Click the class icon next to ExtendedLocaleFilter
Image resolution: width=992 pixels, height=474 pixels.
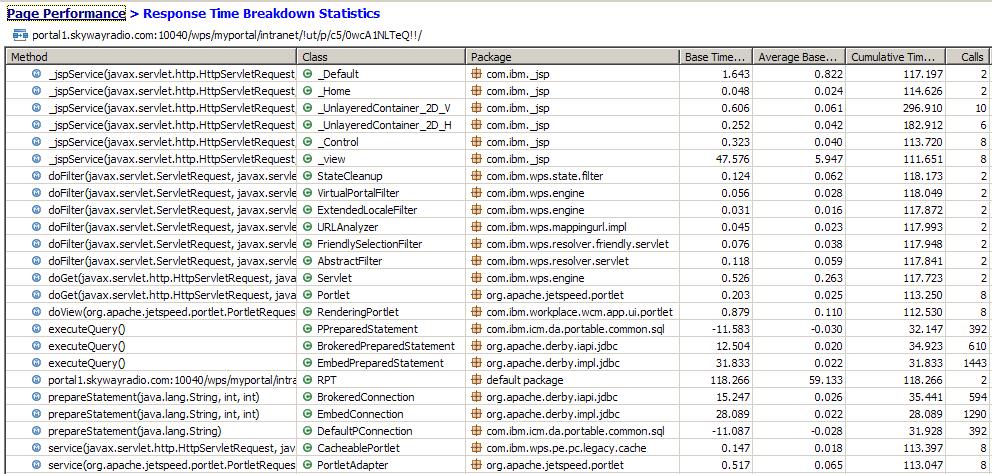tap(308, 210)
